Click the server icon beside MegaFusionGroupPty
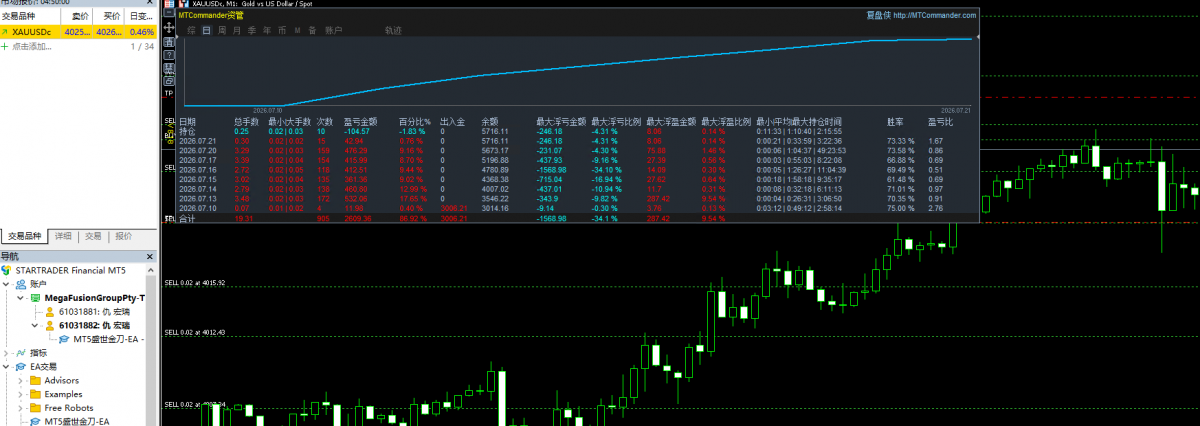The width and height of the screenshot is (1200, 426). click(35, 298)
